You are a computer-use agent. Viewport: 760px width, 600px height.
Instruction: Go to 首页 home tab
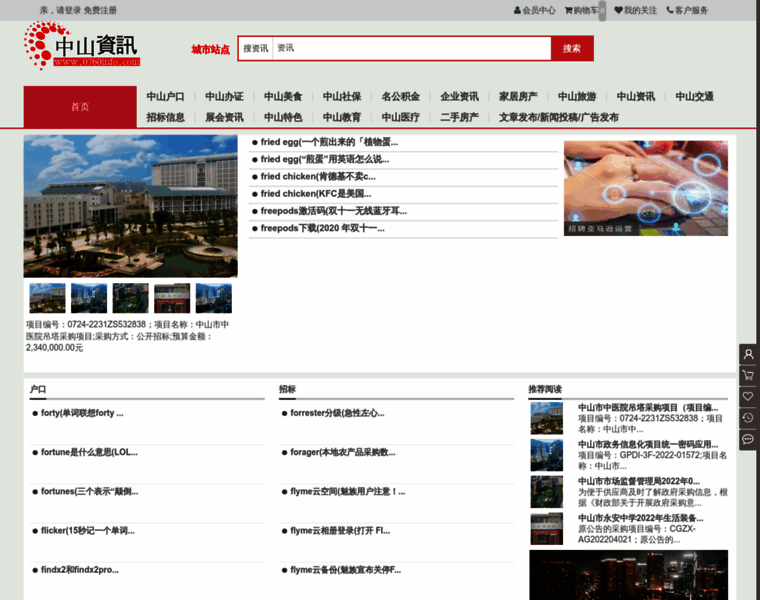80,107
